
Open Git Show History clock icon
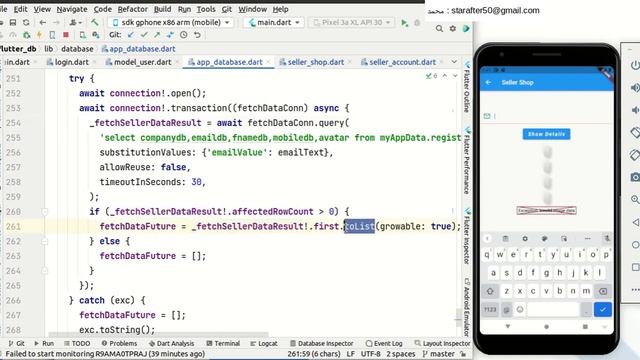[184, 35]
